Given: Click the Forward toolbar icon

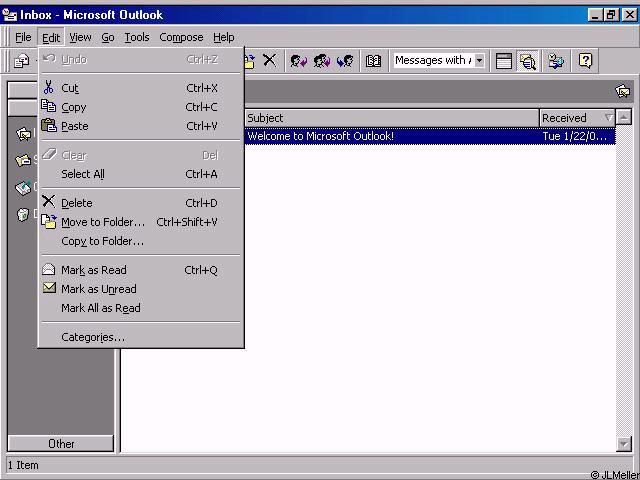Looking at the screenshot, I should (345, 61).
